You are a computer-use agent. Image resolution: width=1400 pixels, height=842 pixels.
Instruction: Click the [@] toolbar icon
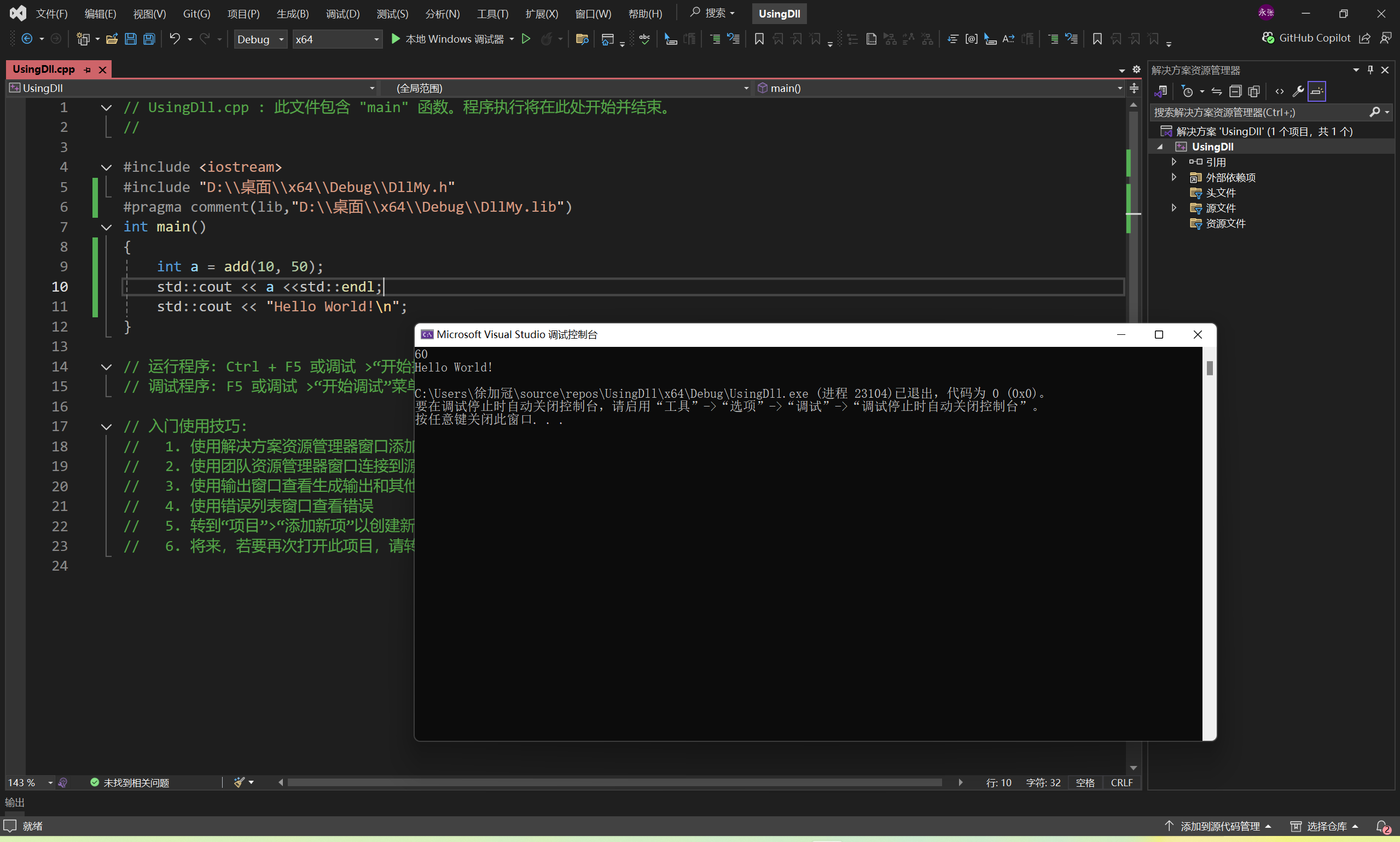pos(971,39)
